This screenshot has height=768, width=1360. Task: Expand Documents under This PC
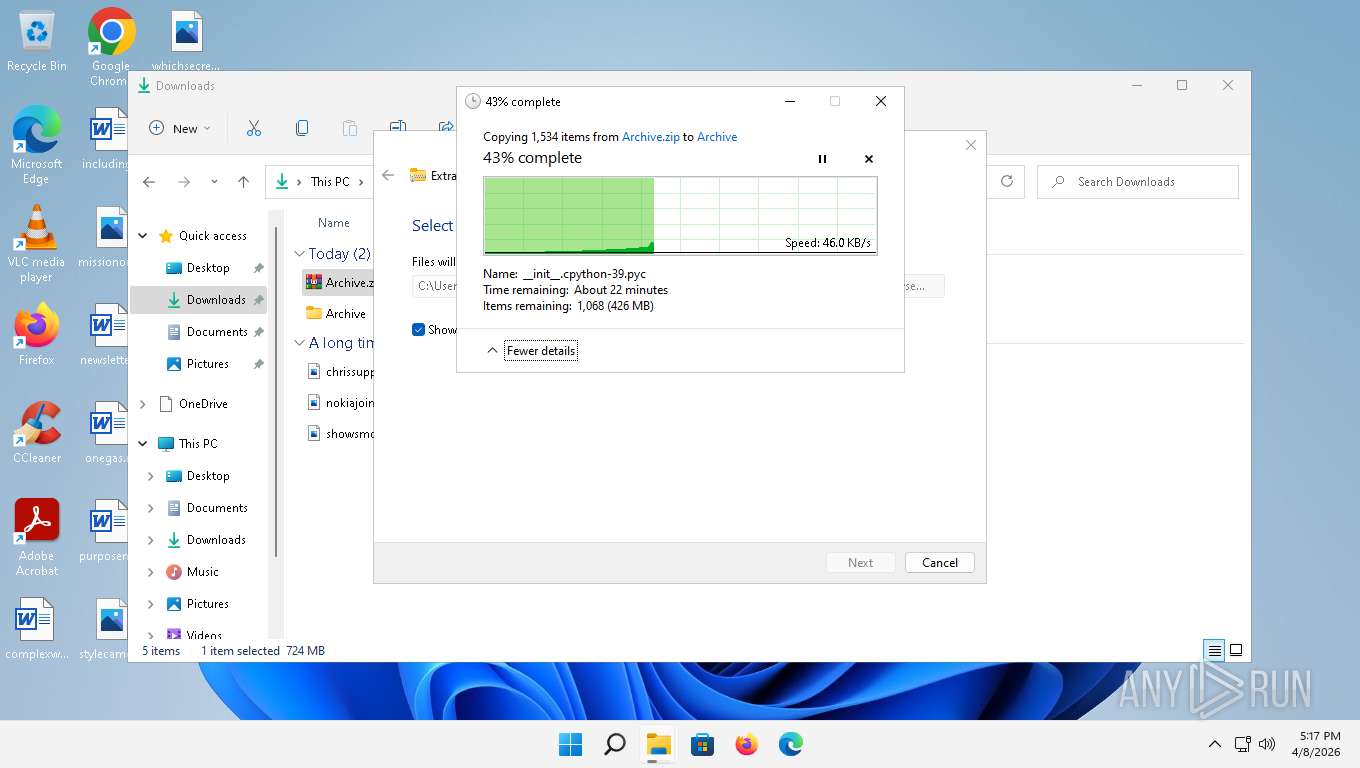151,508
